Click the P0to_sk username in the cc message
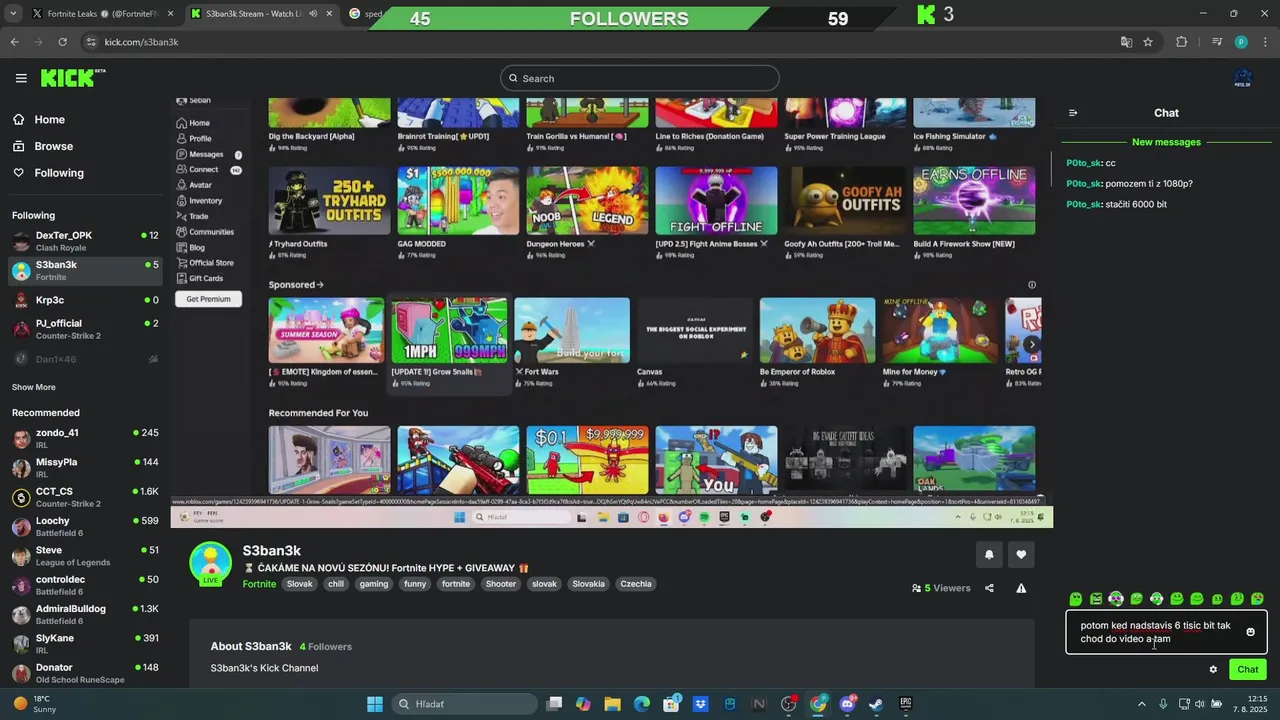1280x720 pixels. coord(1084,163)
